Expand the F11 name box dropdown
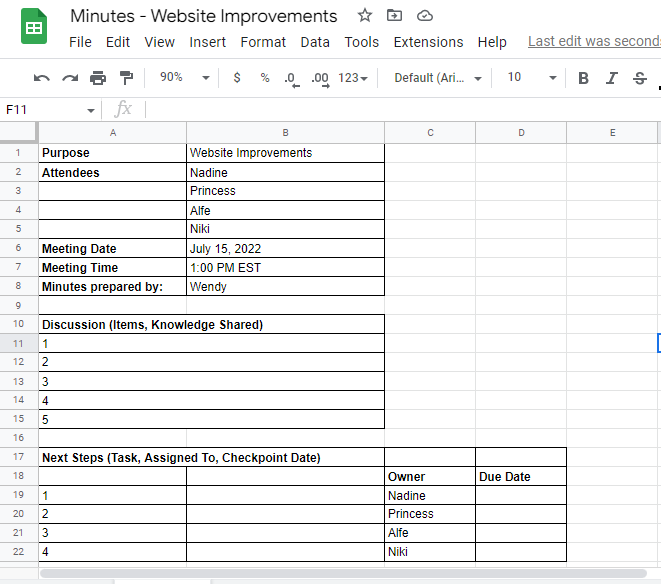Viewport: 661px width, 584px height. [91, 110]
